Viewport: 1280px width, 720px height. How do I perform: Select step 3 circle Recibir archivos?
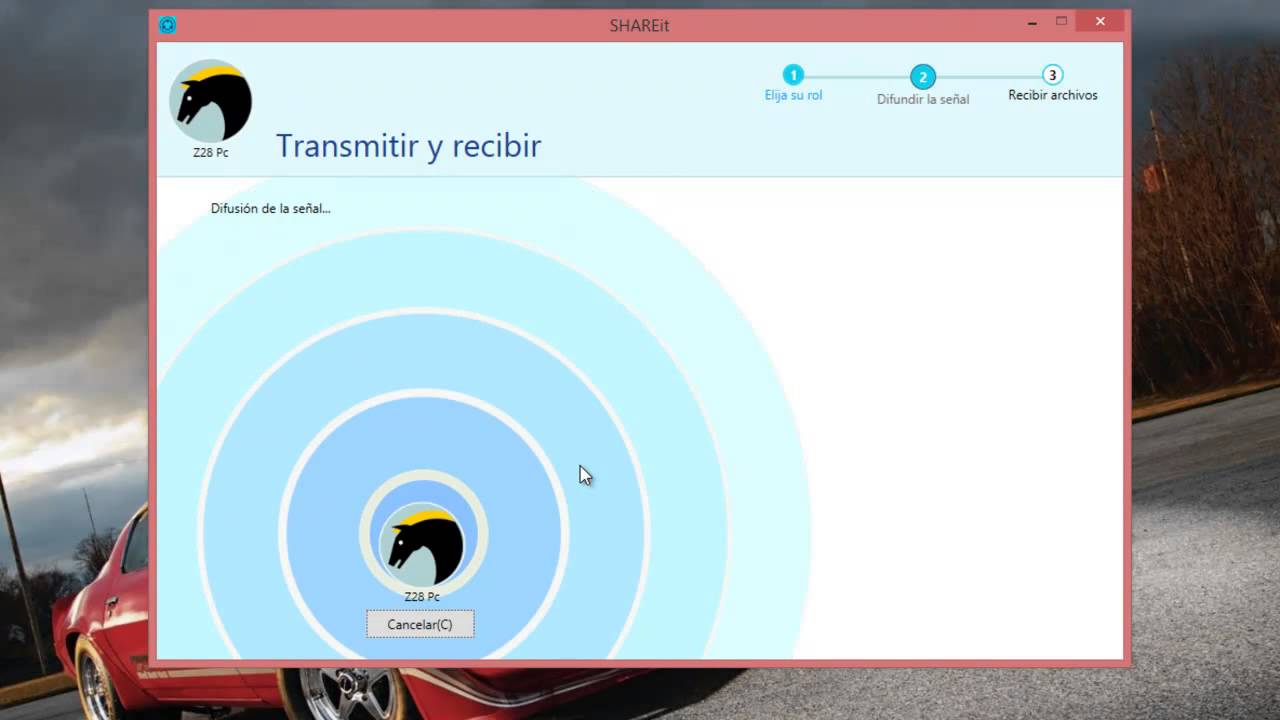point(1052,75)
